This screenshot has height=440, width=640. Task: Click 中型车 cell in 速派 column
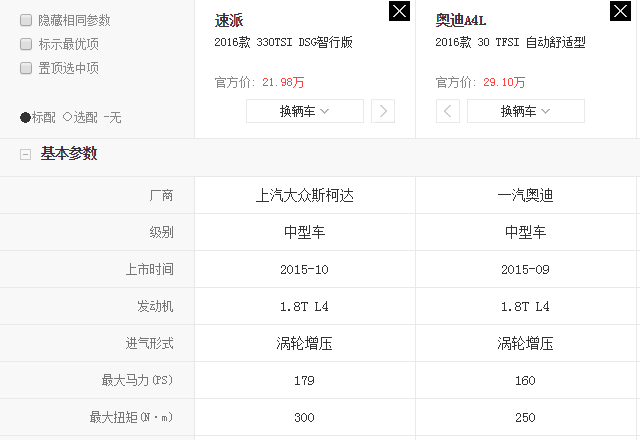pos(304,232)
